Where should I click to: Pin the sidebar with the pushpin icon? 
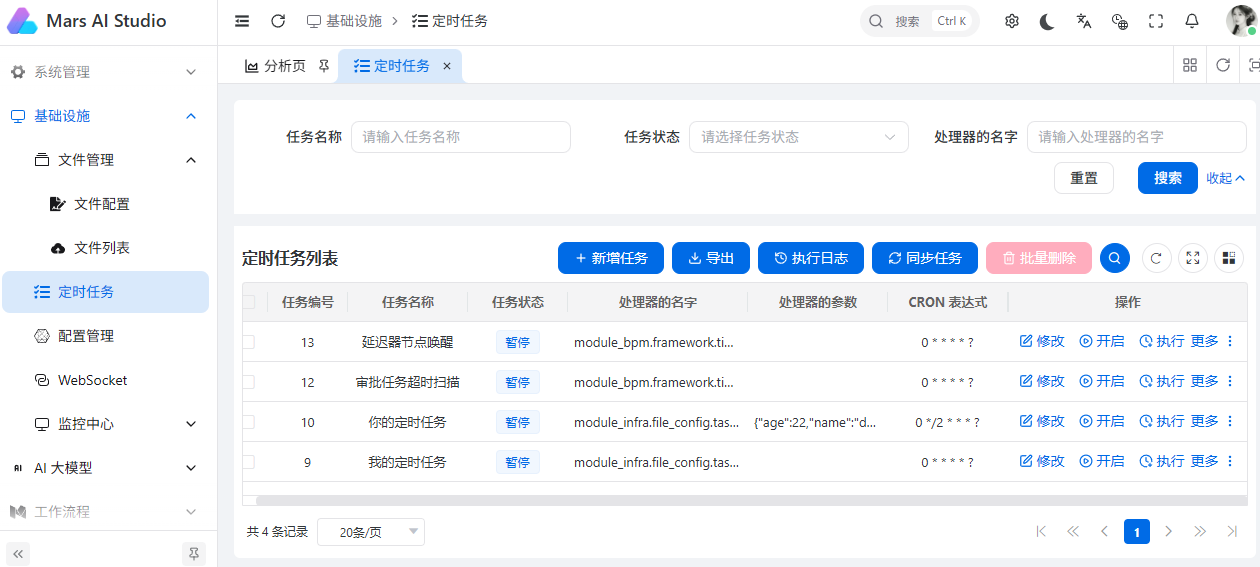(194, 553)
